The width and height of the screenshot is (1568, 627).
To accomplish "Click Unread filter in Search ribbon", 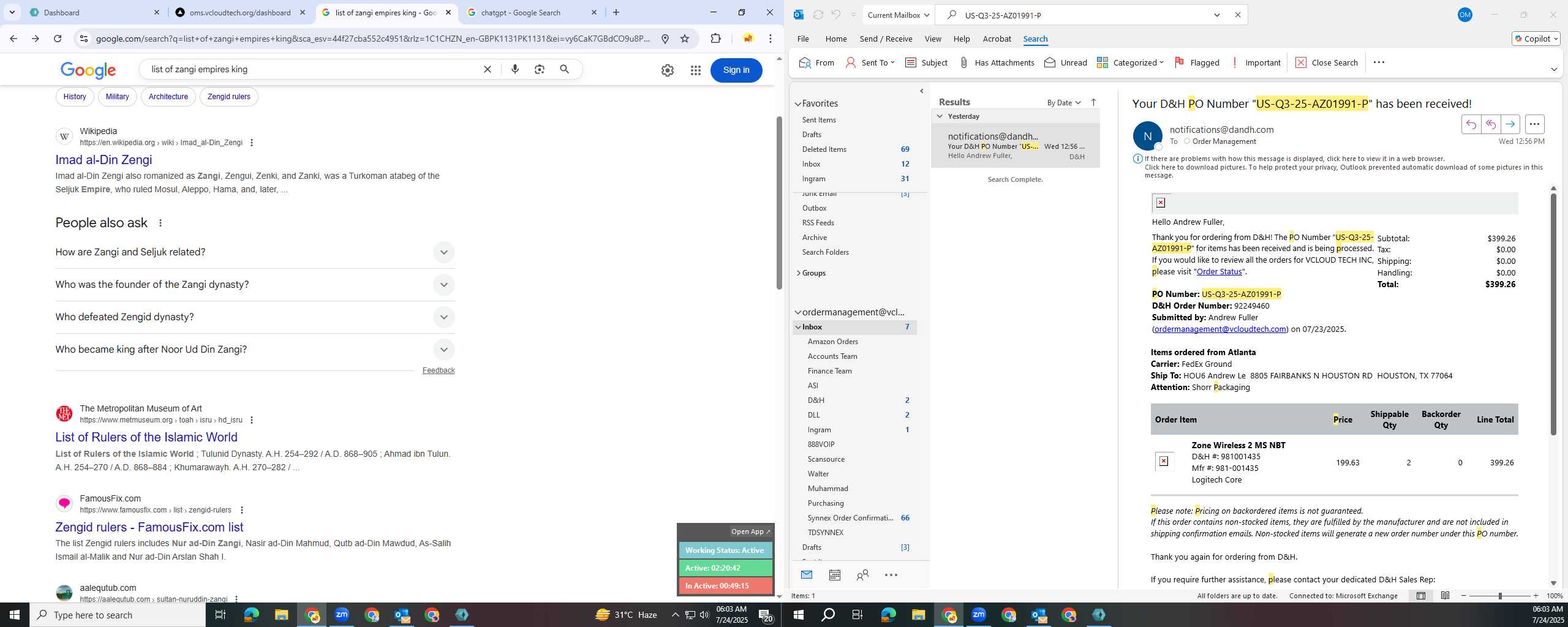I will pyautogui.click(x=1066, y=62).
